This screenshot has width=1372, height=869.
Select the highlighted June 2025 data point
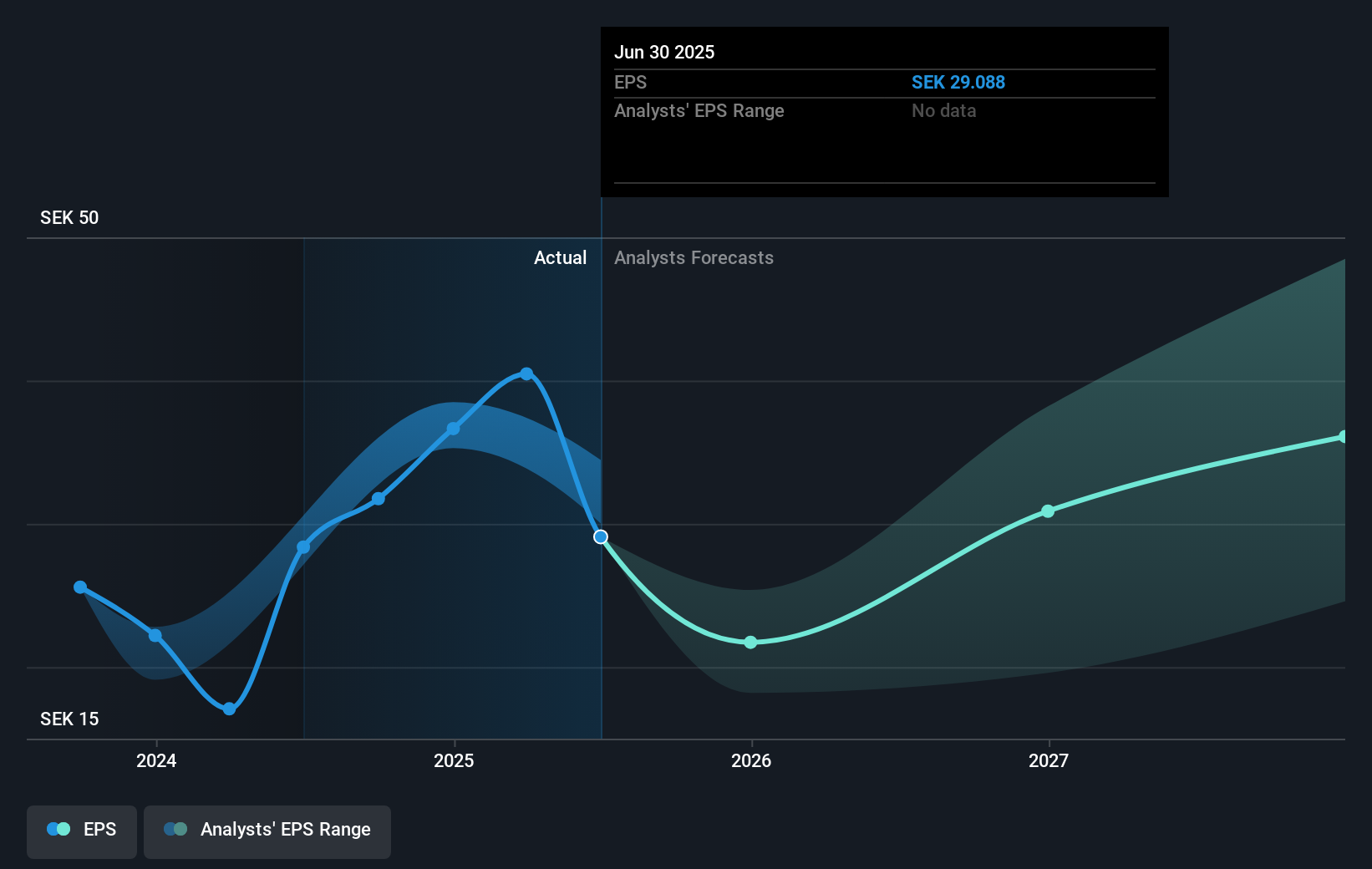tap(601, 537)
